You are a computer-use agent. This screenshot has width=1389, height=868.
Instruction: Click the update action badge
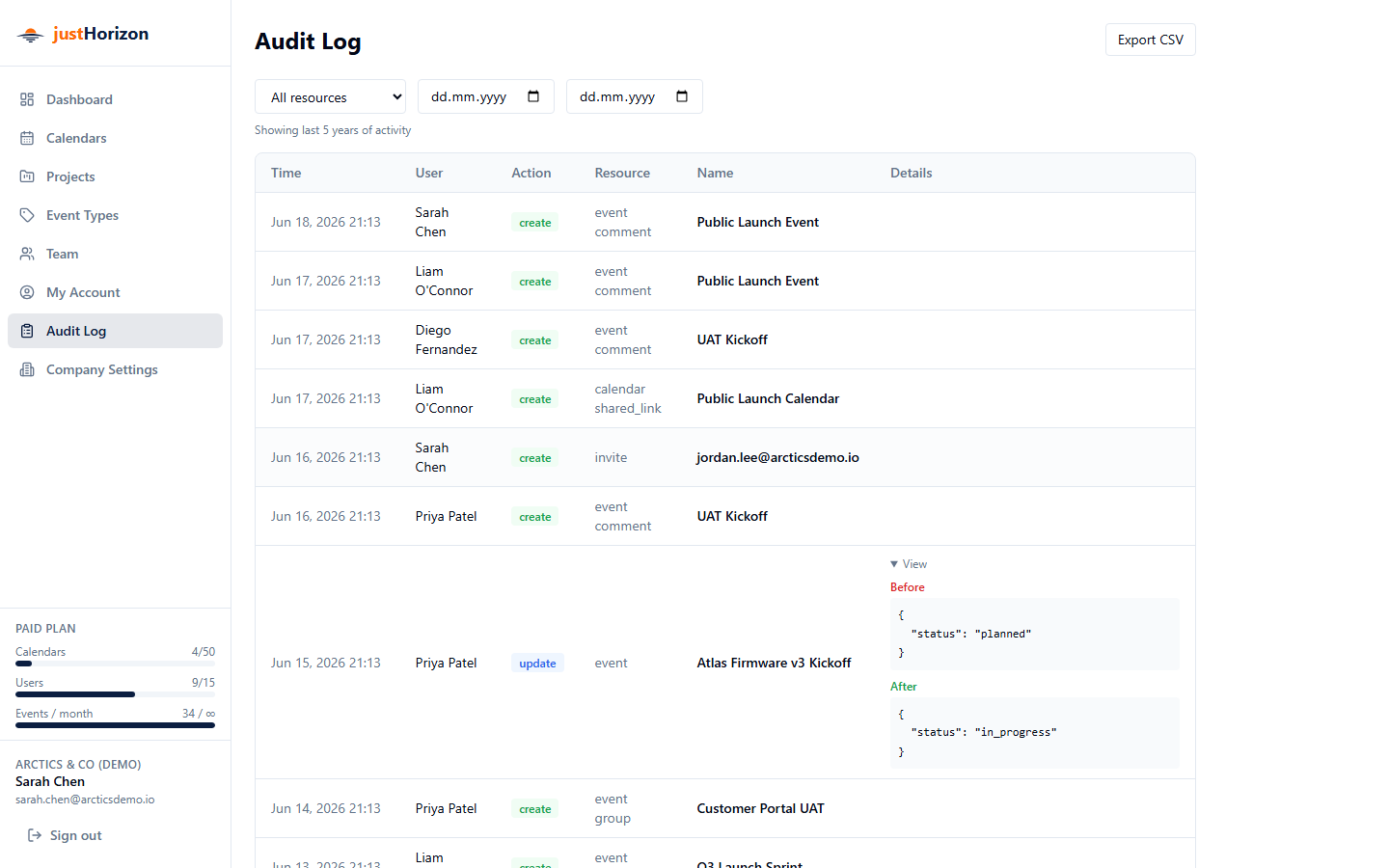pos(537,663)
